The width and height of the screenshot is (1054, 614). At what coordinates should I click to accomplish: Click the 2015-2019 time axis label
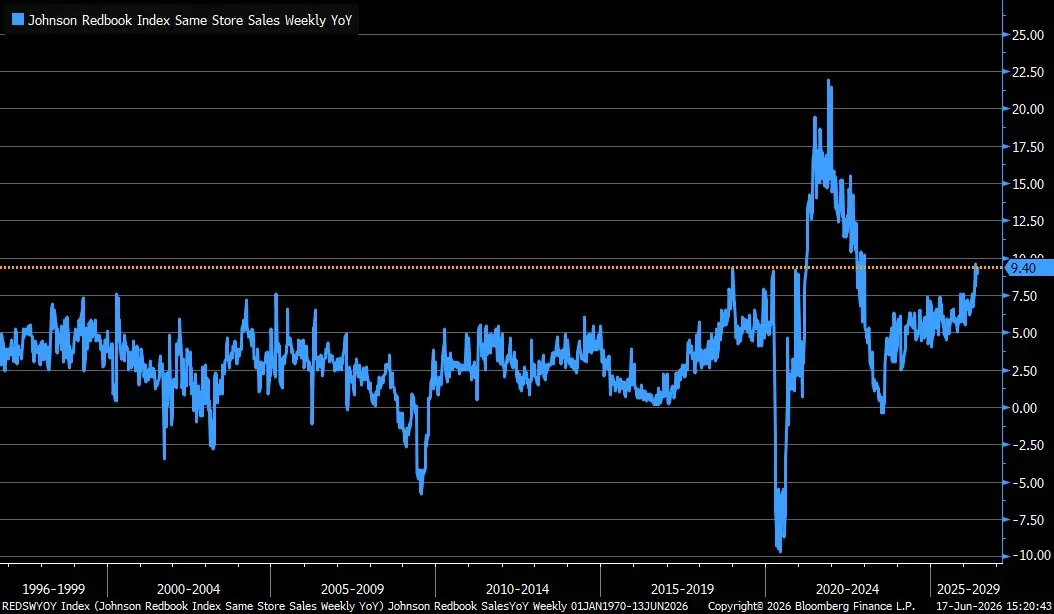pyautogui.click(x=682, y=590)
